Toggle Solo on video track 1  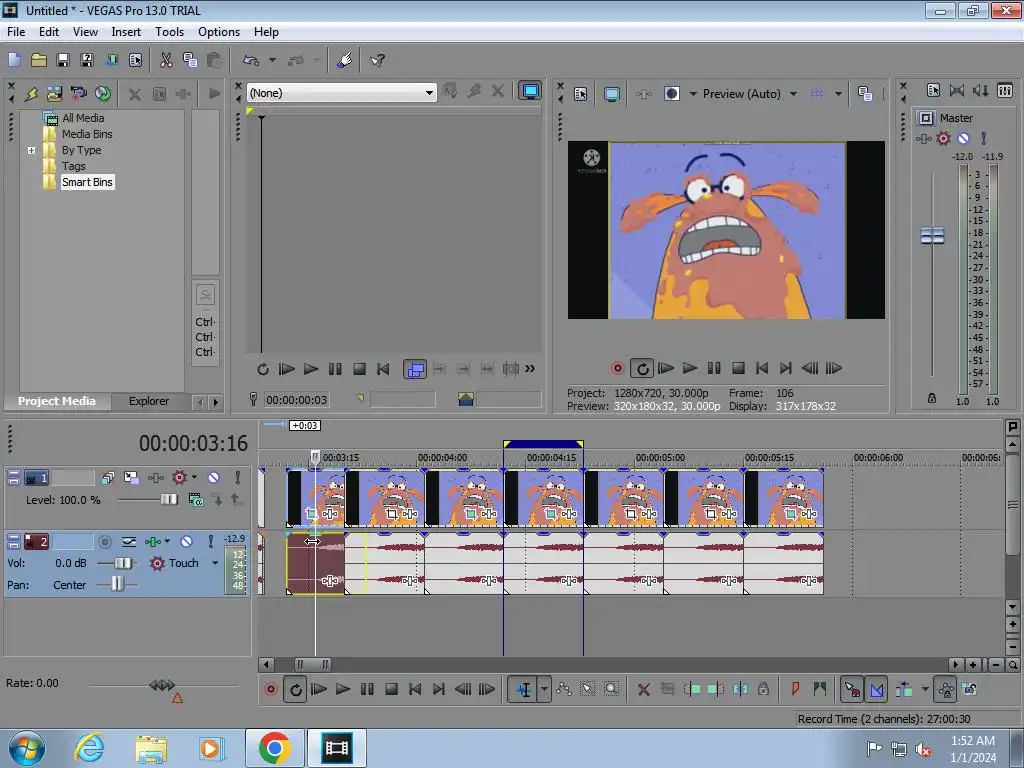coord(238,478)
